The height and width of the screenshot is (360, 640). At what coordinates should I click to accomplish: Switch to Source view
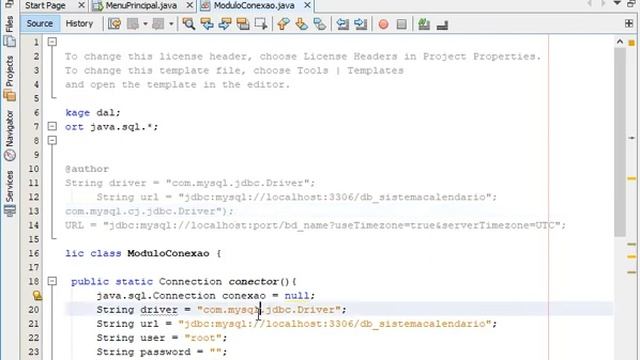(40, 24)
